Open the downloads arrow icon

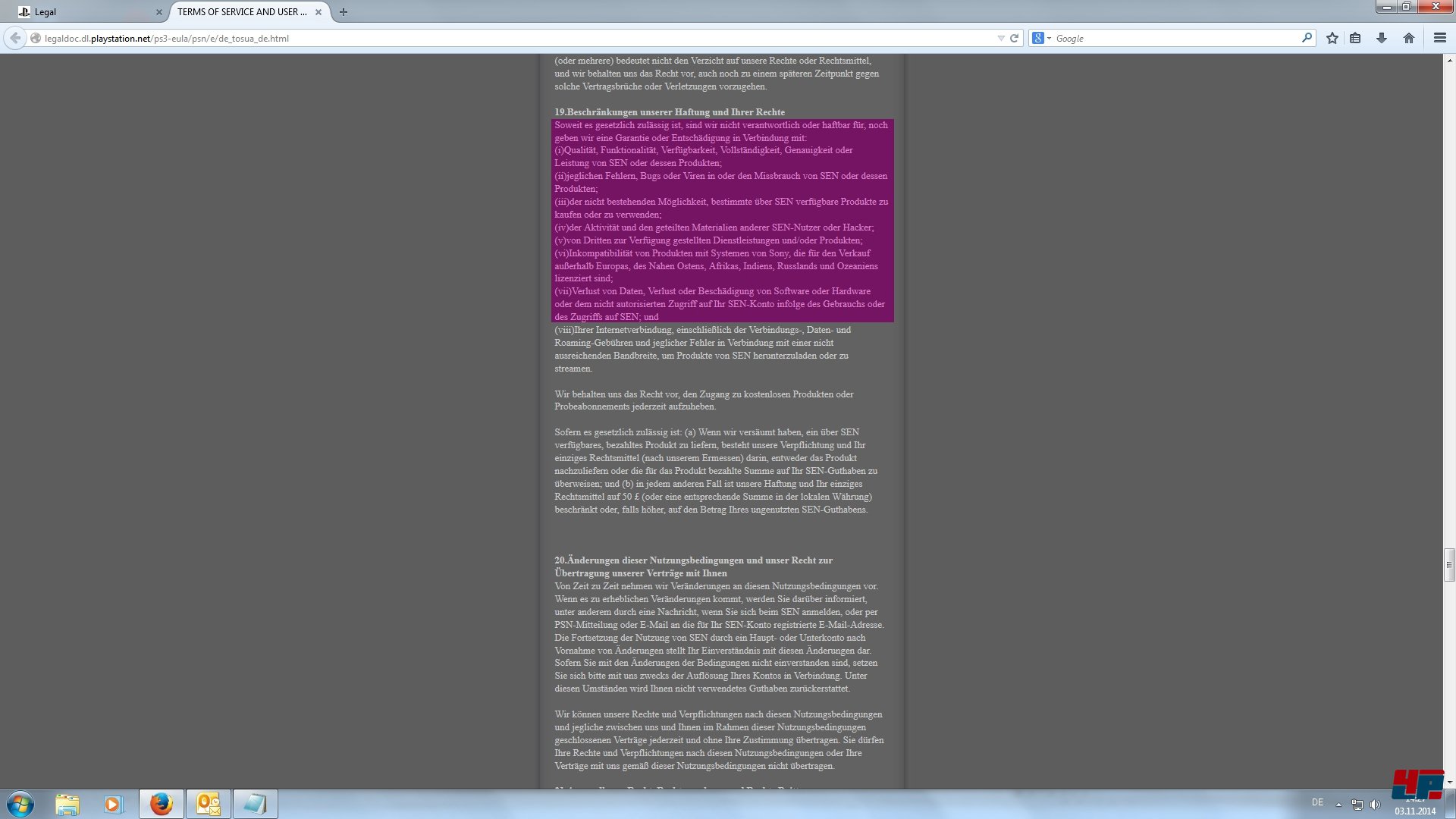1382,38
